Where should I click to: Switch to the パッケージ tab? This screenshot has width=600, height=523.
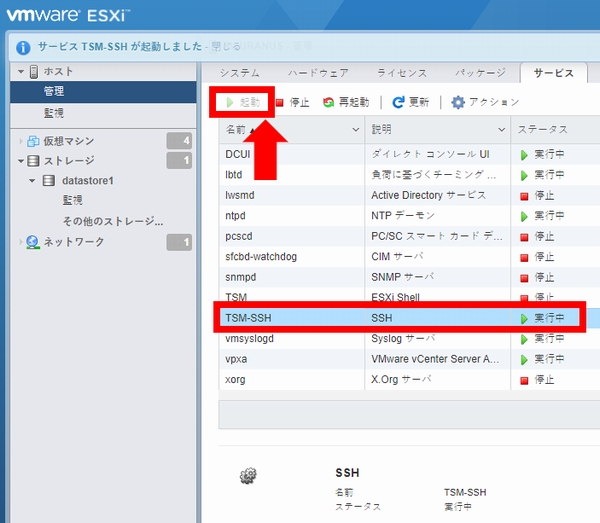(480, 73)
